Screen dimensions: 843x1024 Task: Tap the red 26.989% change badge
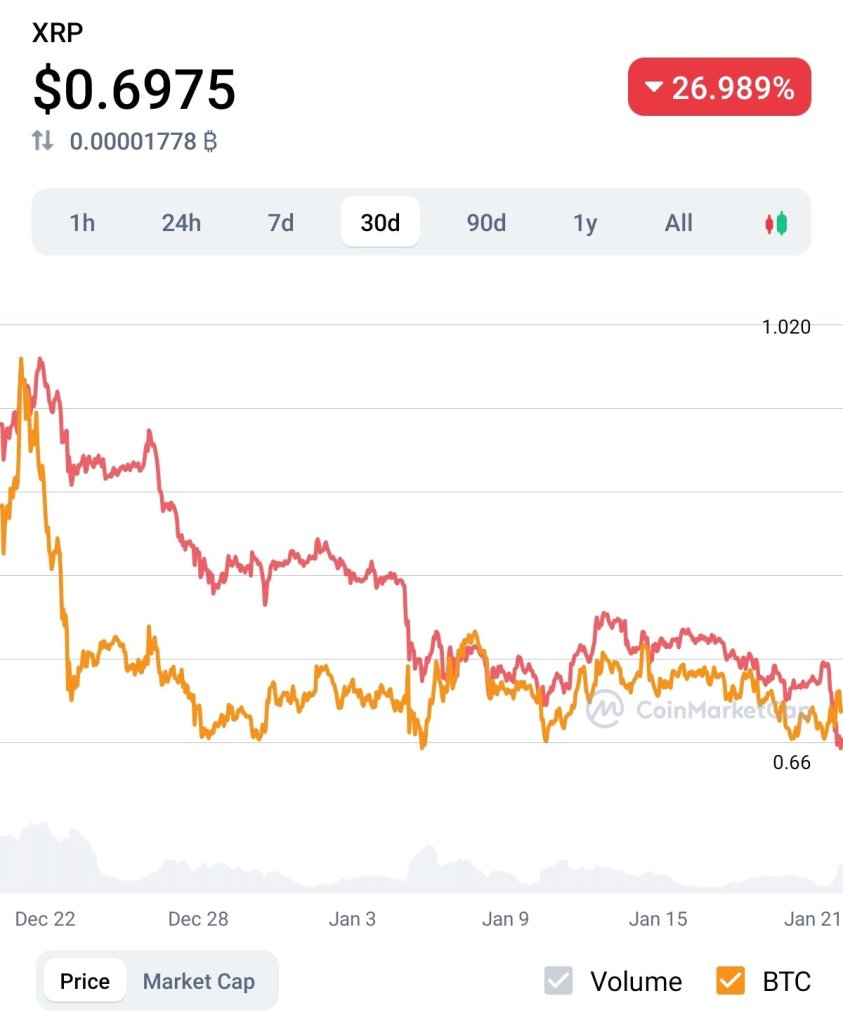[x=719, y=88]
